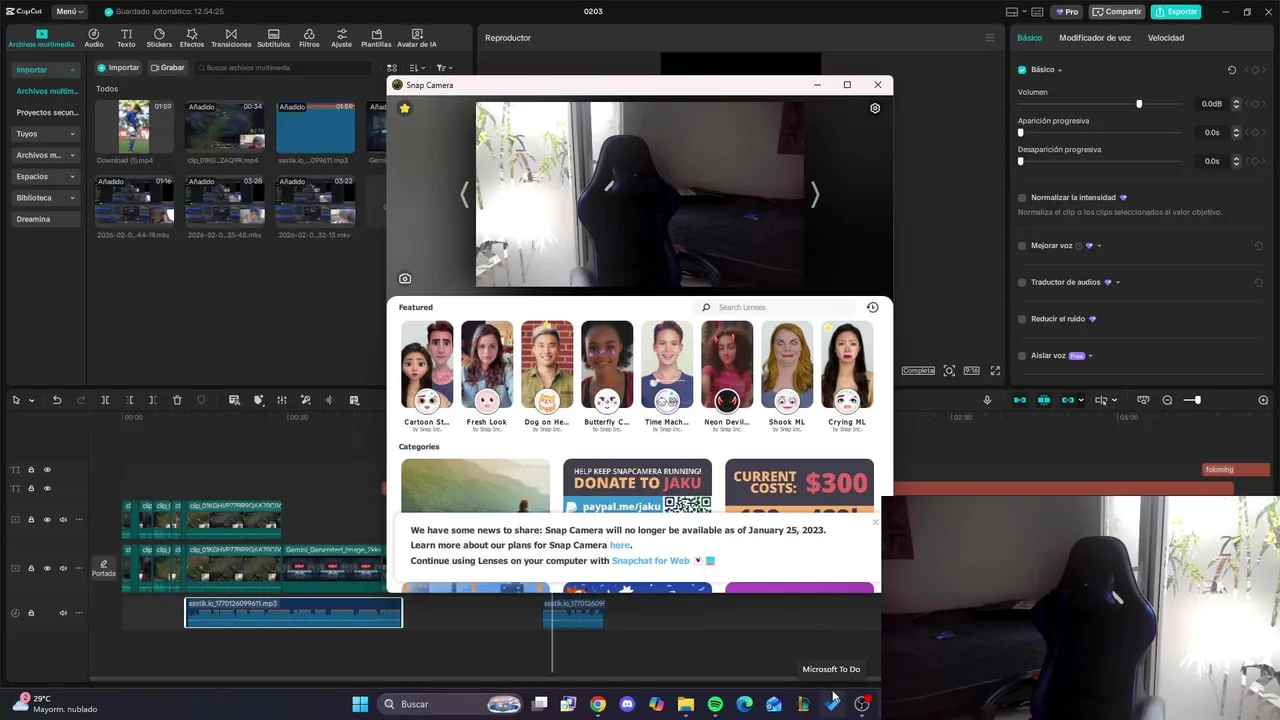
Task: Open Google Chrome from the taskbar
Action: tap(597, 704)
